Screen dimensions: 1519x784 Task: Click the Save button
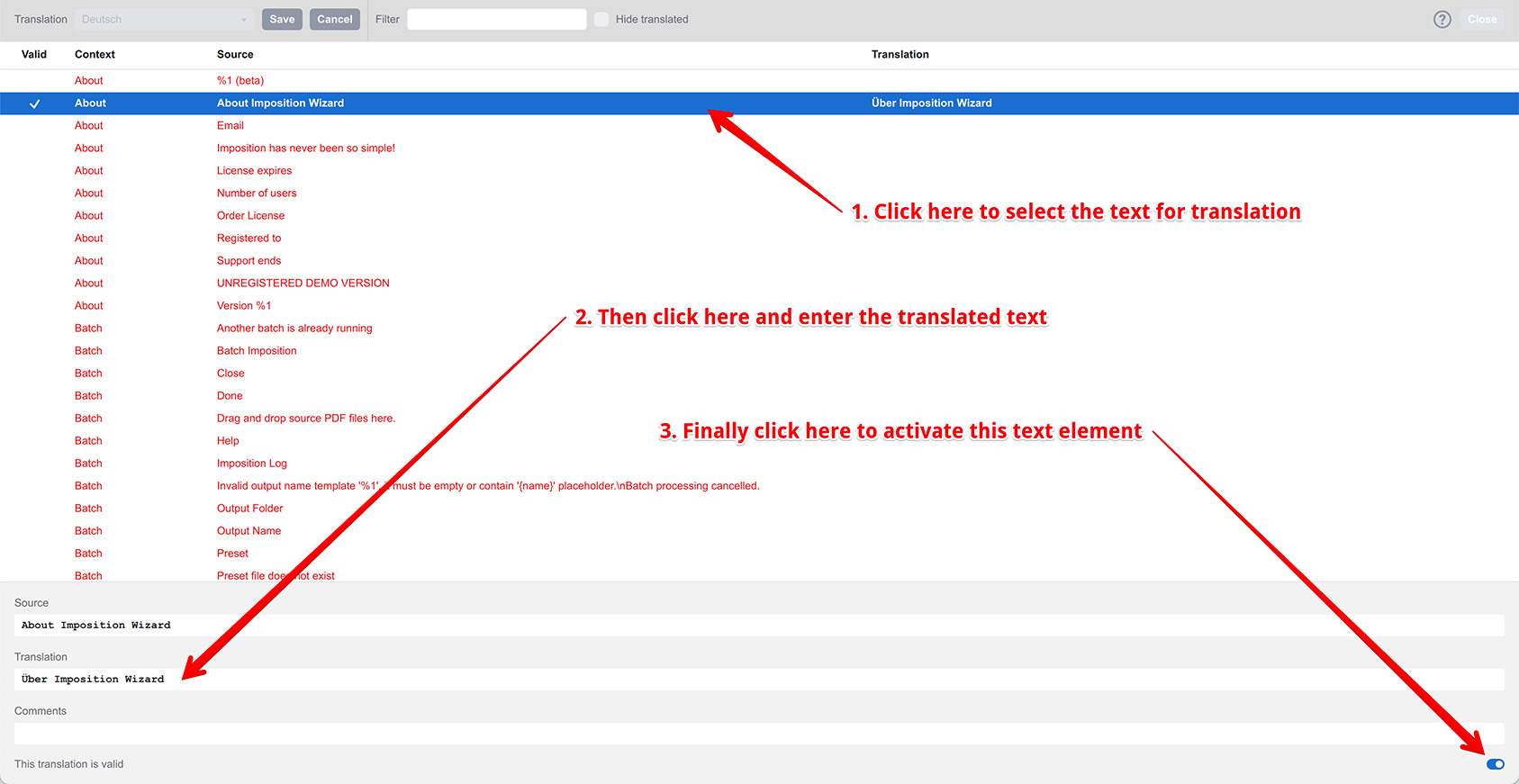pyautogui.click(x=282, y=19)
